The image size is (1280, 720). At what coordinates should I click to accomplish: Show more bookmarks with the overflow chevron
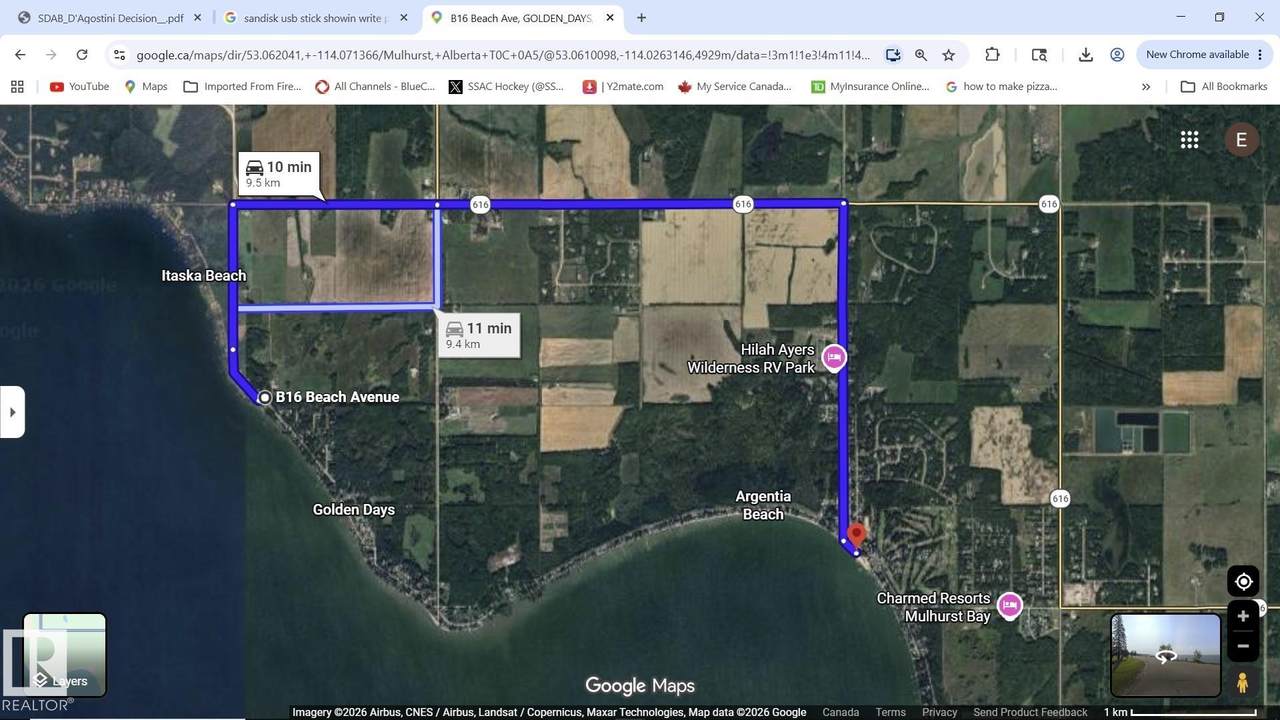pos(1146,87)
